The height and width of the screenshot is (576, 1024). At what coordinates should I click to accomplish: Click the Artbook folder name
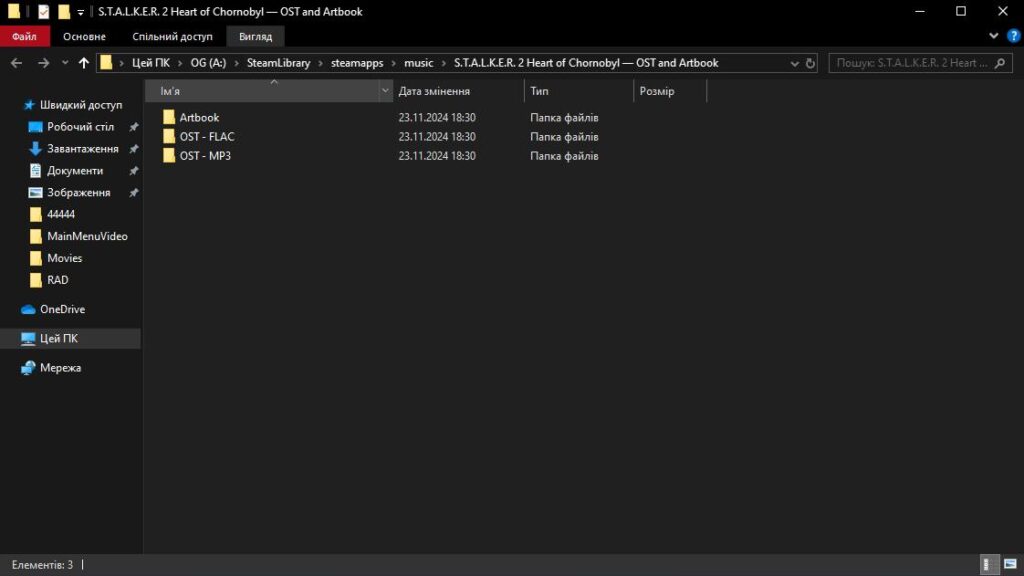tap(199, 118)
